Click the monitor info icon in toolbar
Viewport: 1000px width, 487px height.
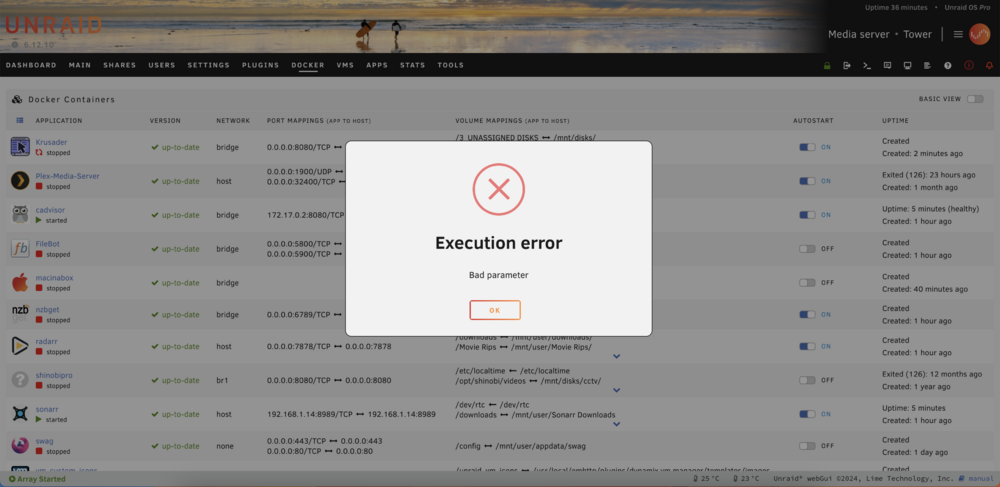coord(908,66)
